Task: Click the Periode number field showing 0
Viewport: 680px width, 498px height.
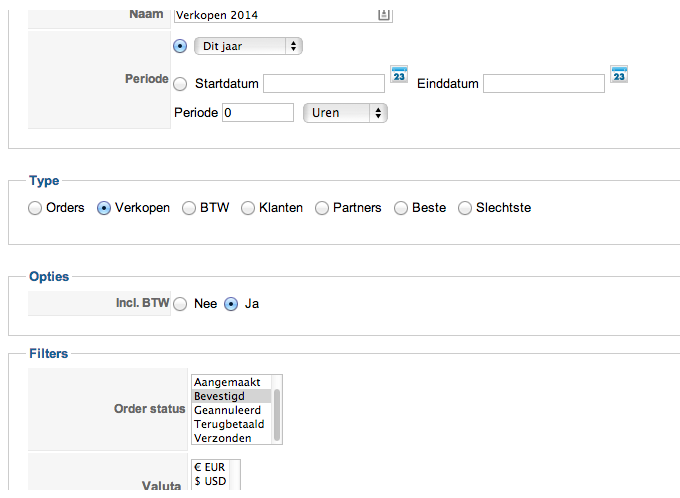Action: point(258,113)
